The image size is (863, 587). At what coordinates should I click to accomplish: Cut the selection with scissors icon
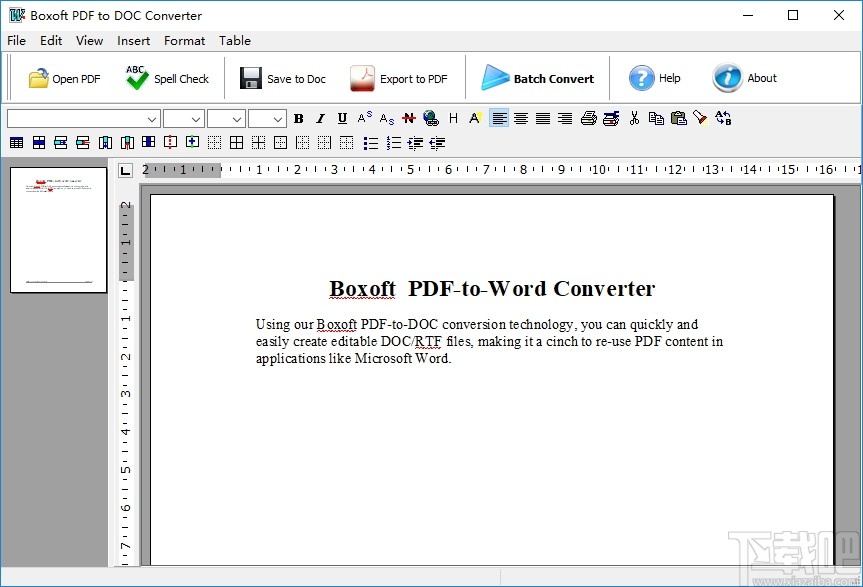pyautogui.click(x=635, y=118)
